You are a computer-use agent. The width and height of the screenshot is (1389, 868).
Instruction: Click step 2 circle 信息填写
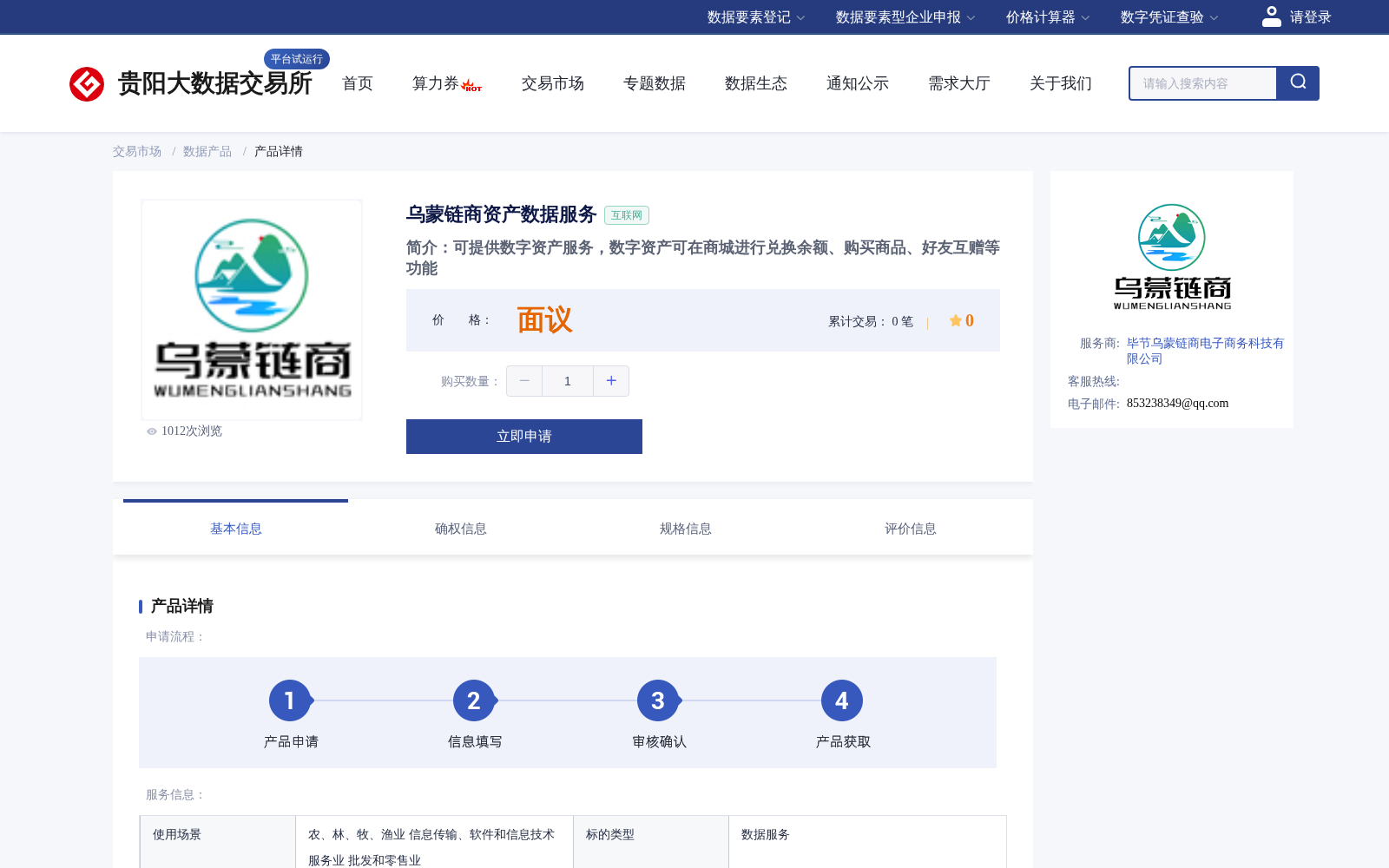click(x=474, y=700)
